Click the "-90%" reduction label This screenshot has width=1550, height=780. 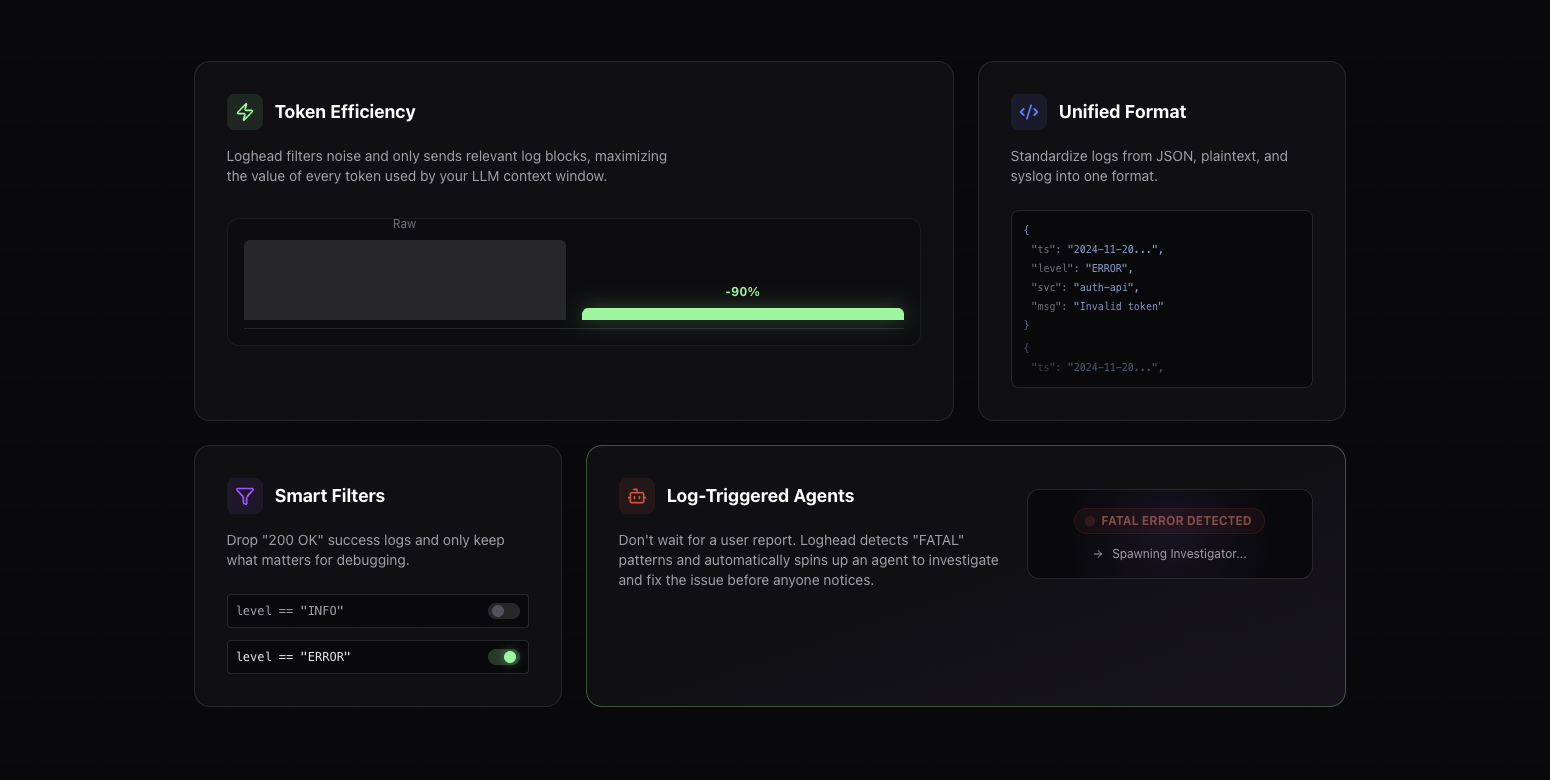[x=742, y=291]
